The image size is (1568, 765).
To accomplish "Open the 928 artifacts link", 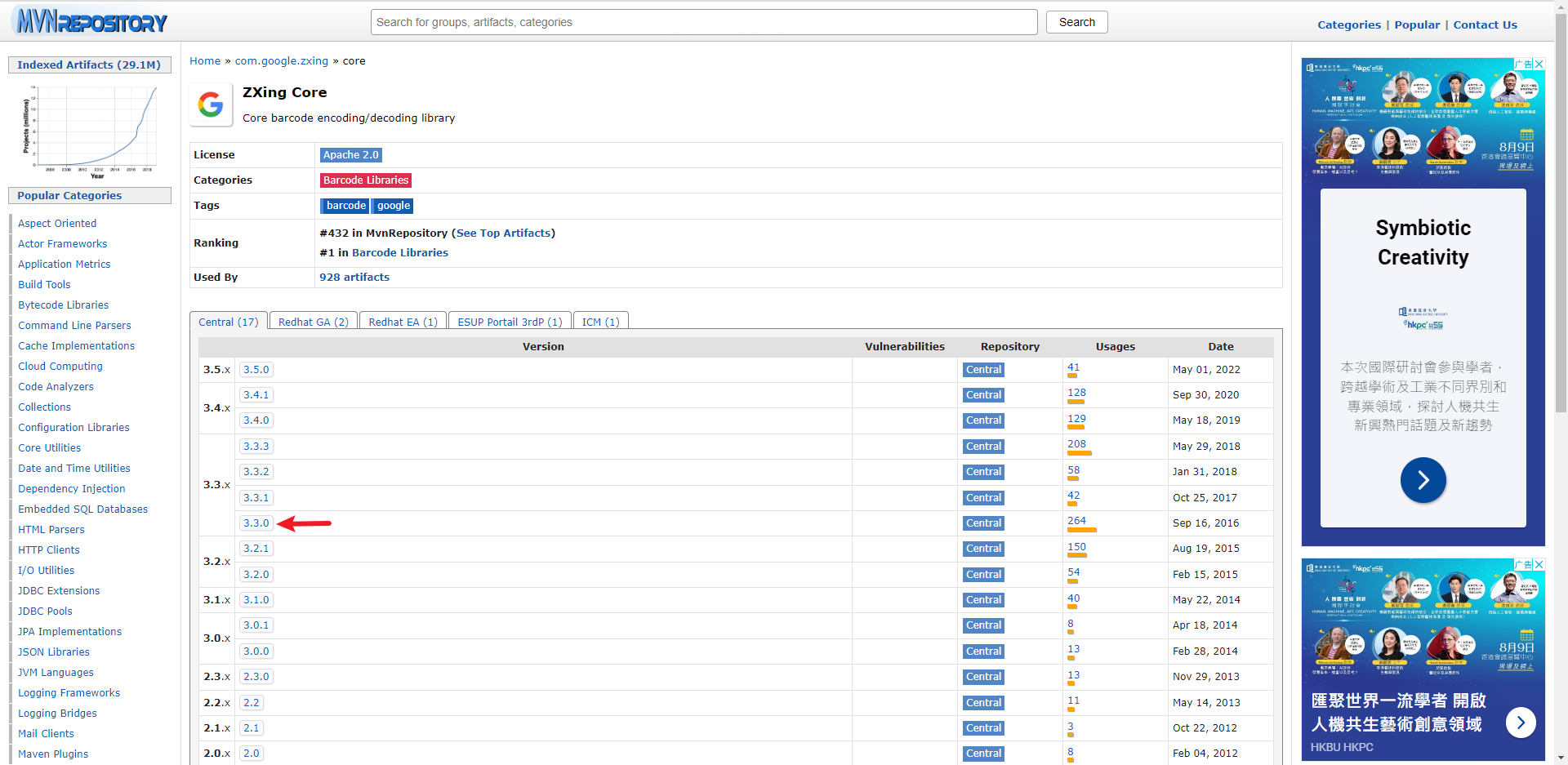I will coord(354,277).
